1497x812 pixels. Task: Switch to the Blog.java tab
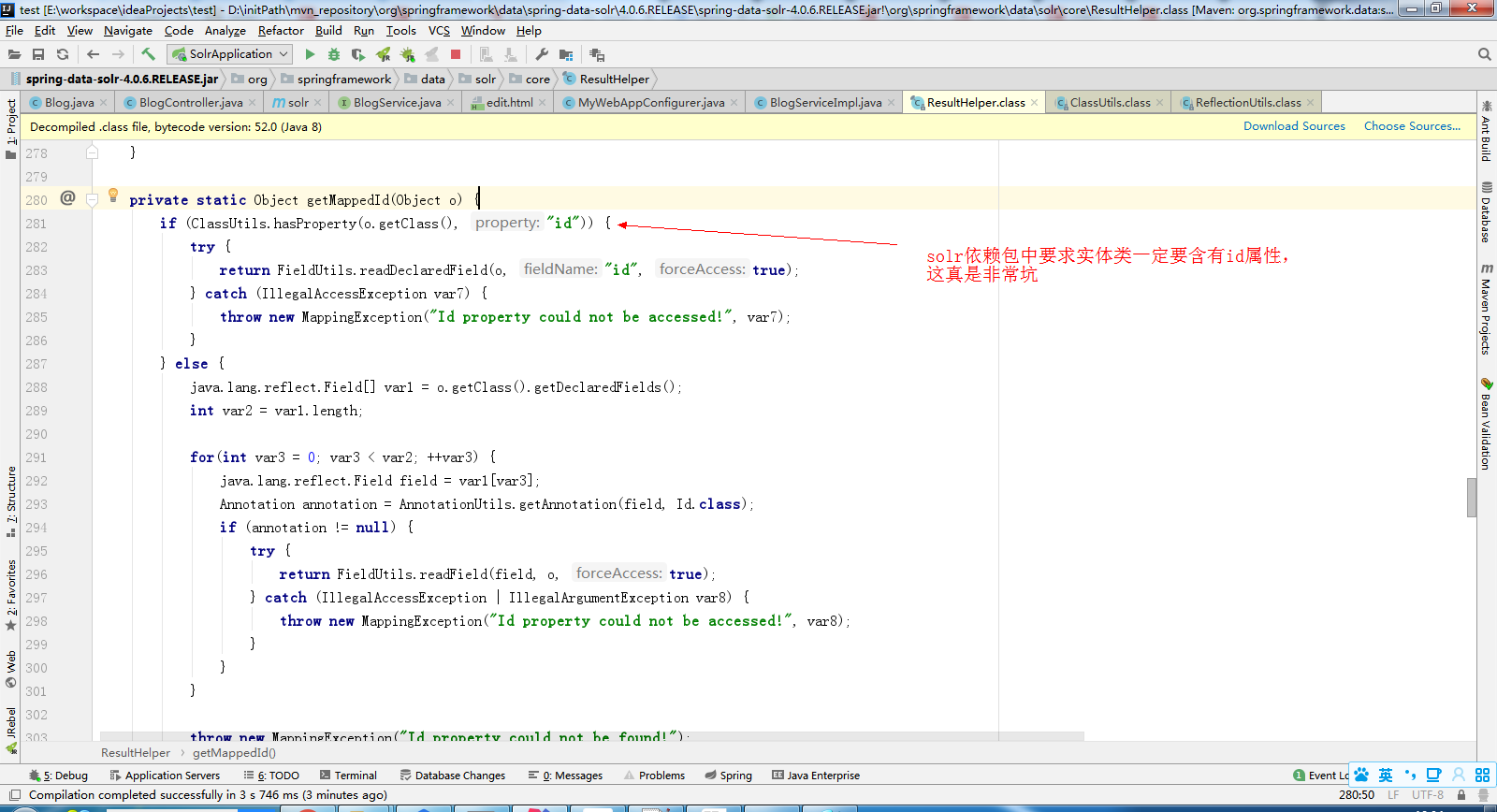coord(69,103)
